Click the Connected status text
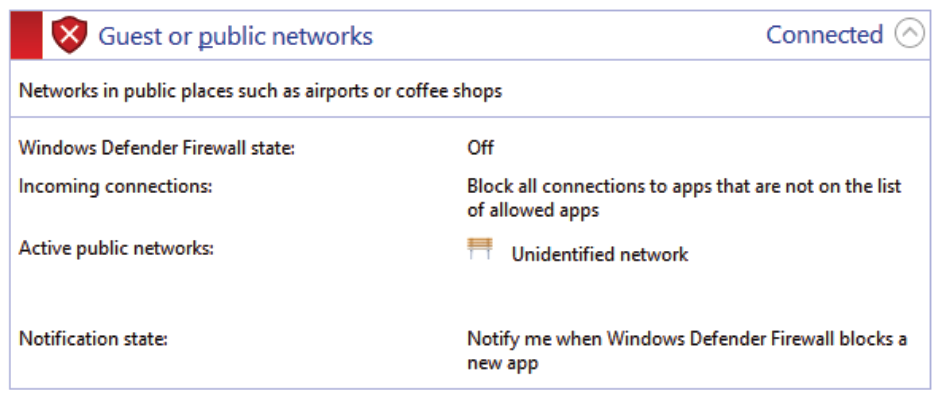The height and width of the screenshot is (404, 943). [x=824, y=35]
